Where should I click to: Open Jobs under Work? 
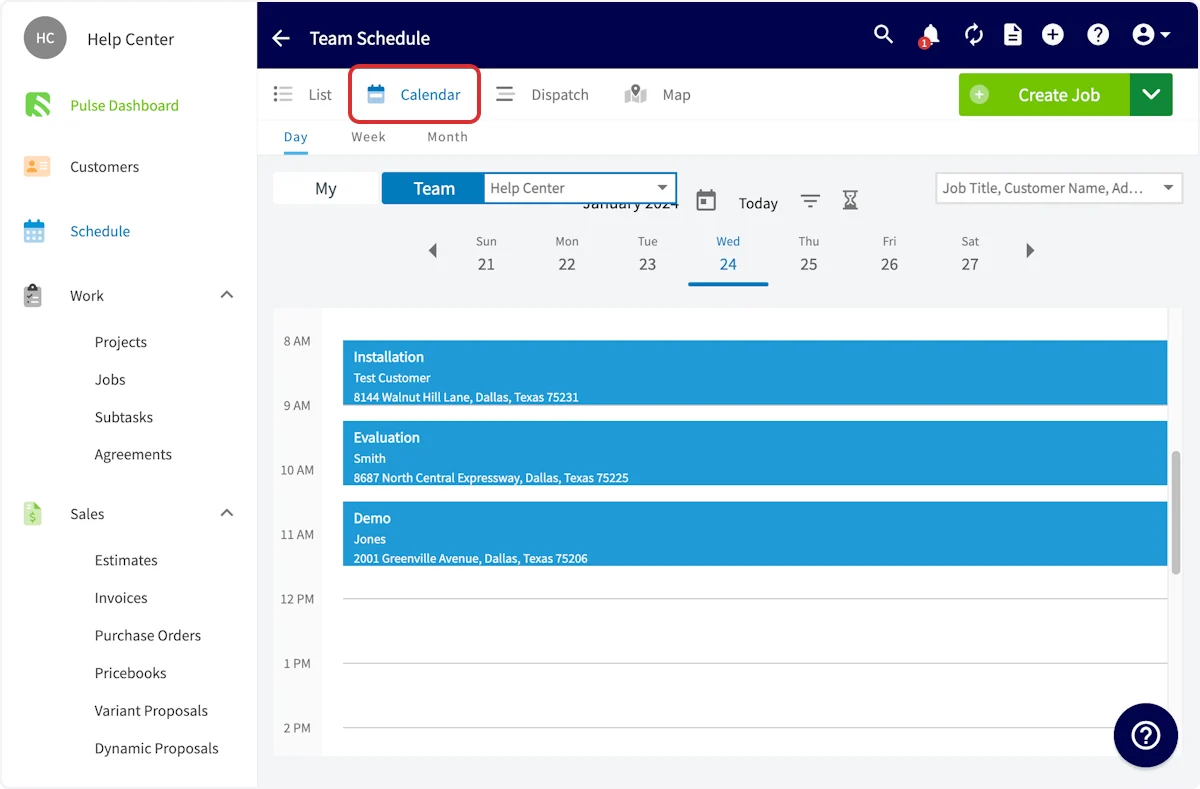[x=110, y=380]
